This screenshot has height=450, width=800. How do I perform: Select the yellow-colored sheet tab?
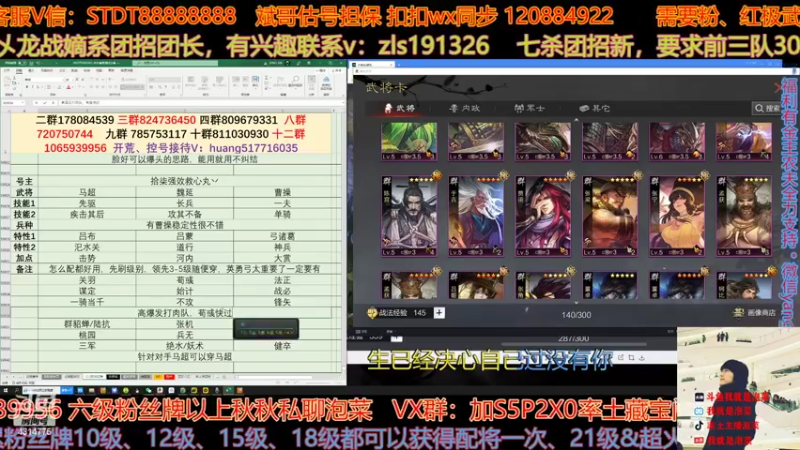[x=158, y=377]
